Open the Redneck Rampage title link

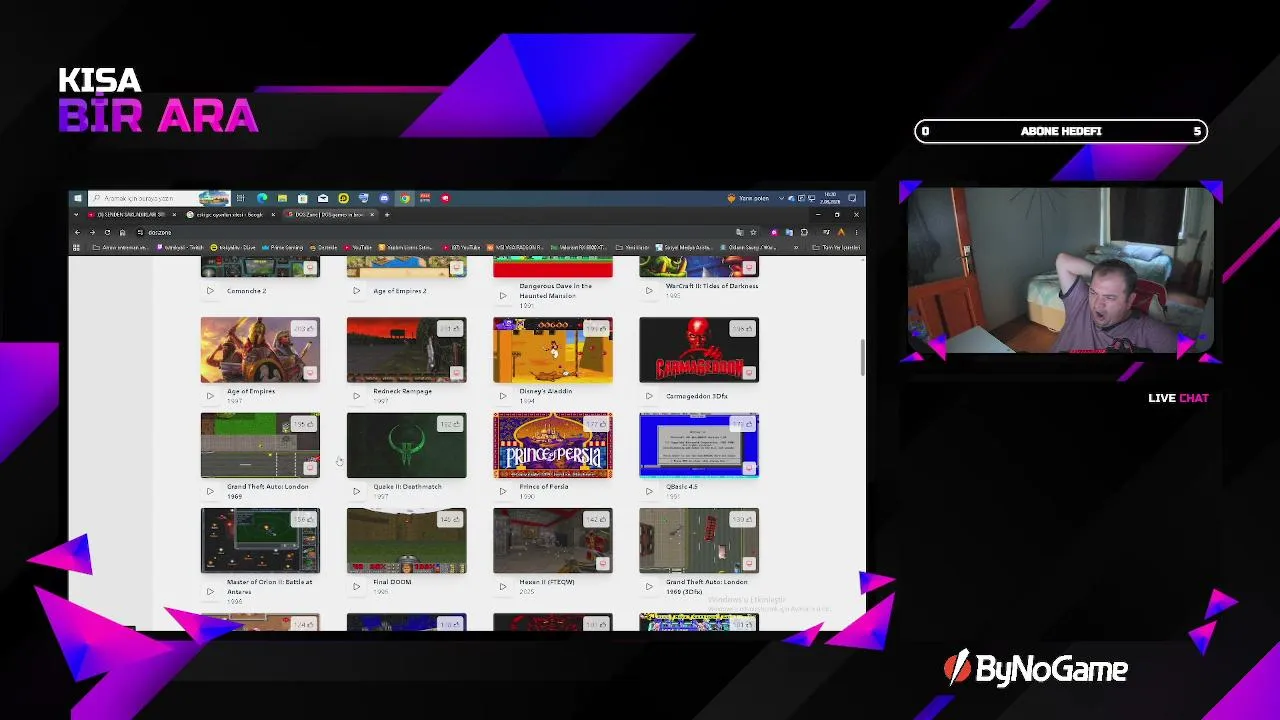coord(403,391)
